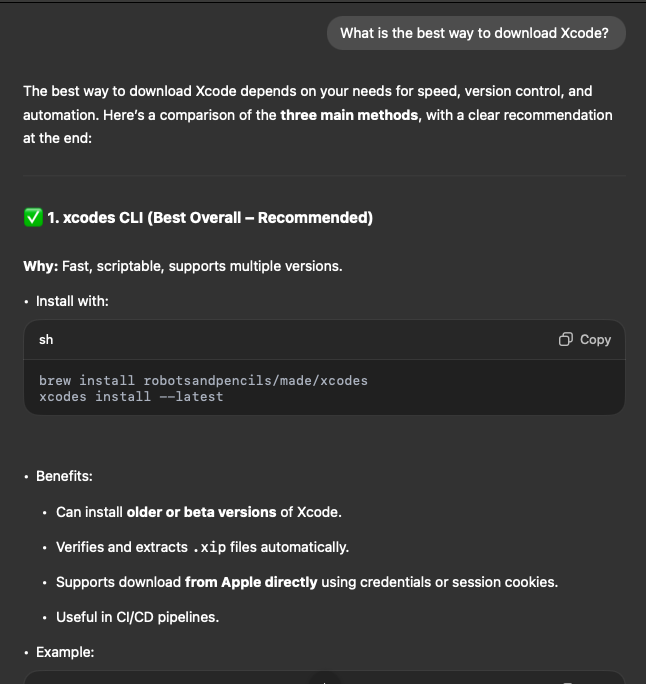This screenshot has height=684, width=646.
Task: Click the bold "from Apple directly" text
Action: (x=251, y=582)
